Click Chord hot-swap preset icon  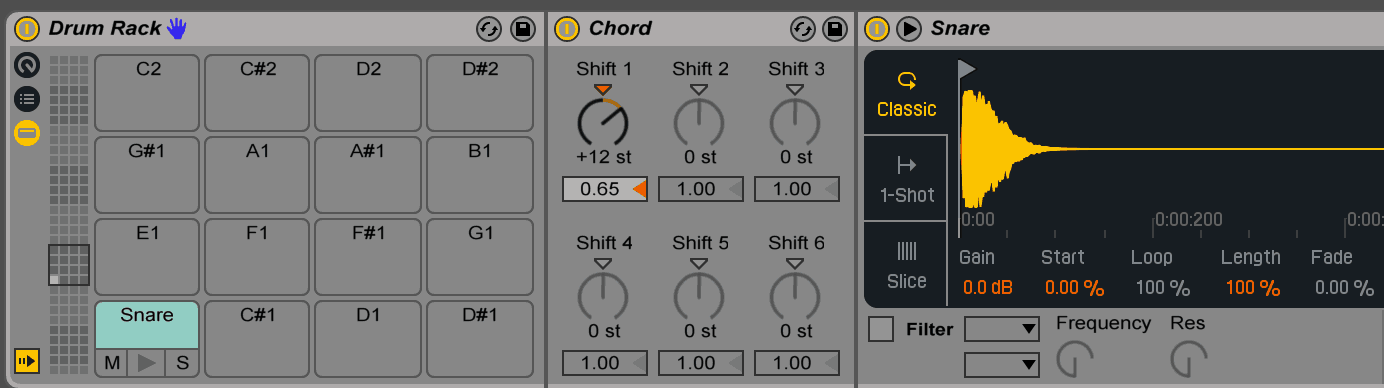pos(802,29)
